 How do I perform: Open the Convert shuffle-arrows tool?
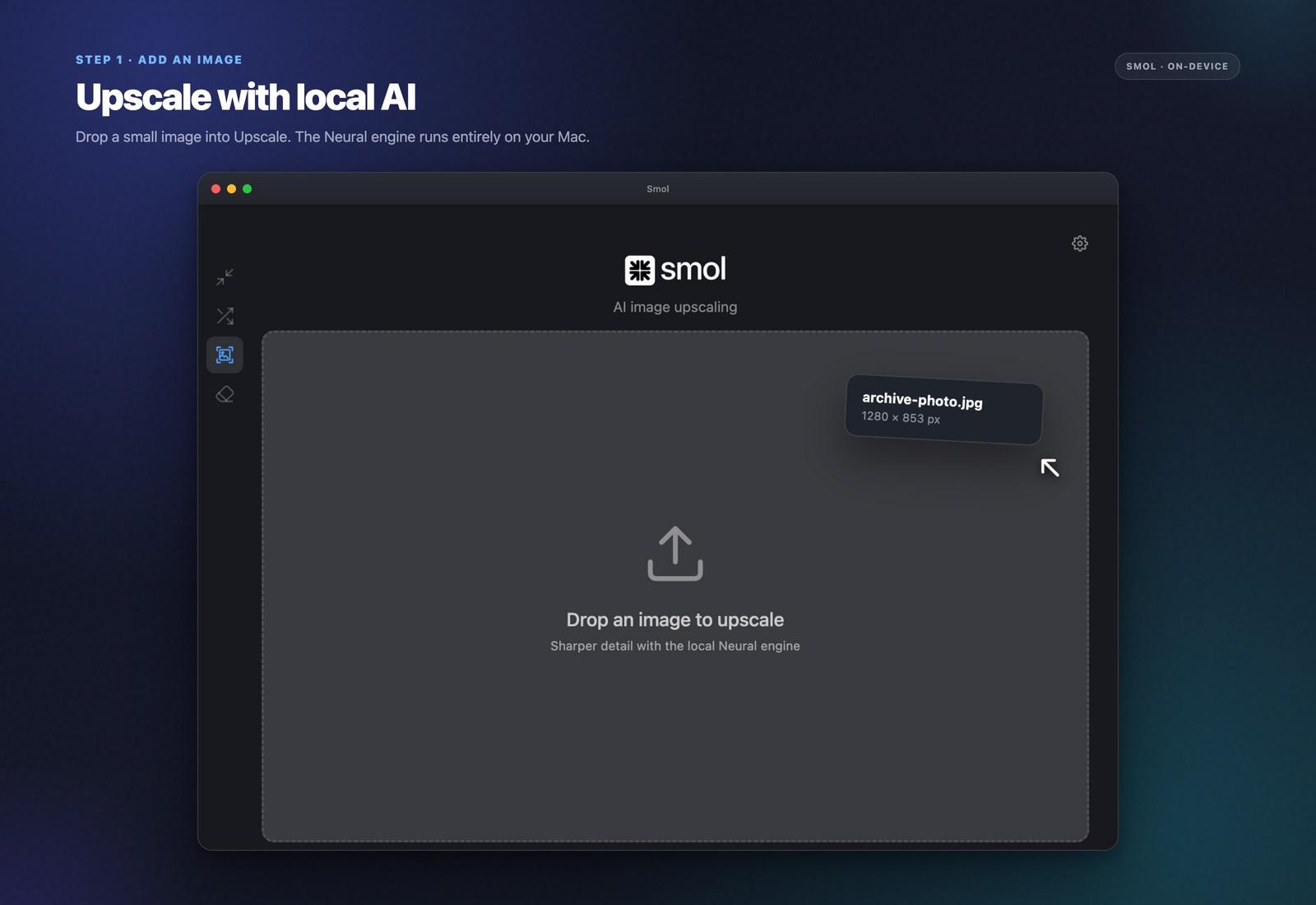225,316
